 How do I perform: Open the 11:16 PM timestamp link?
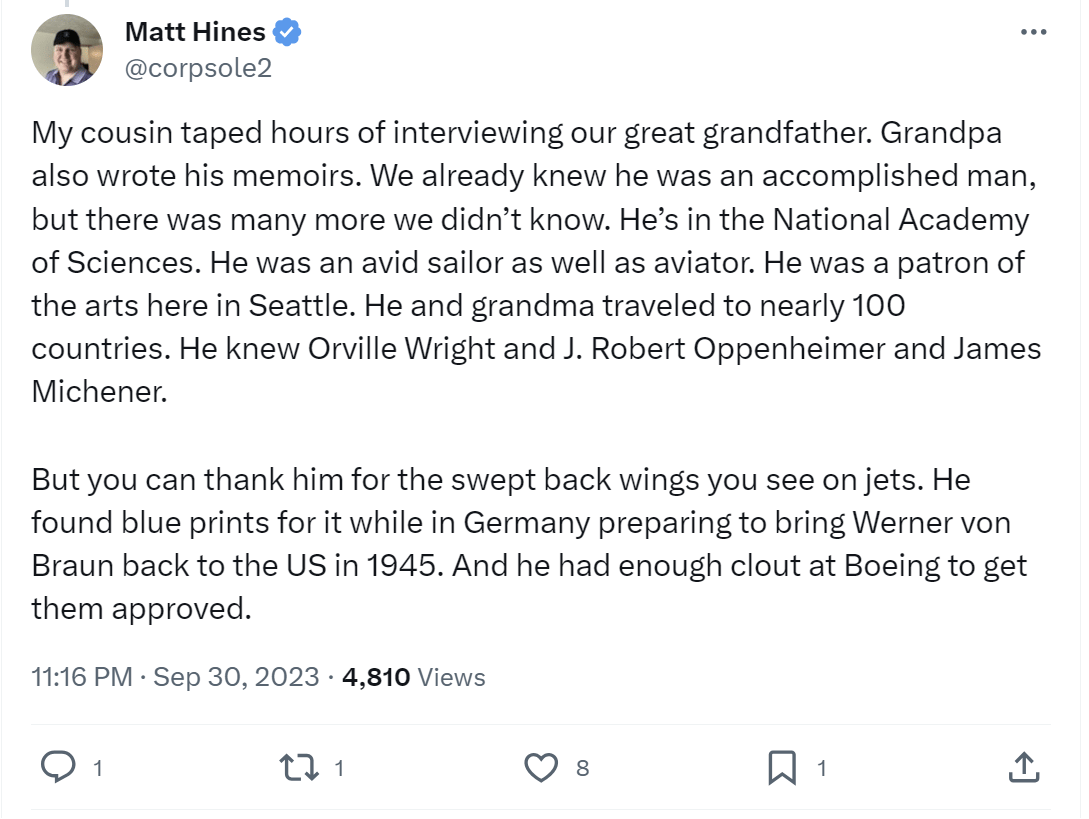pos(82,677)
